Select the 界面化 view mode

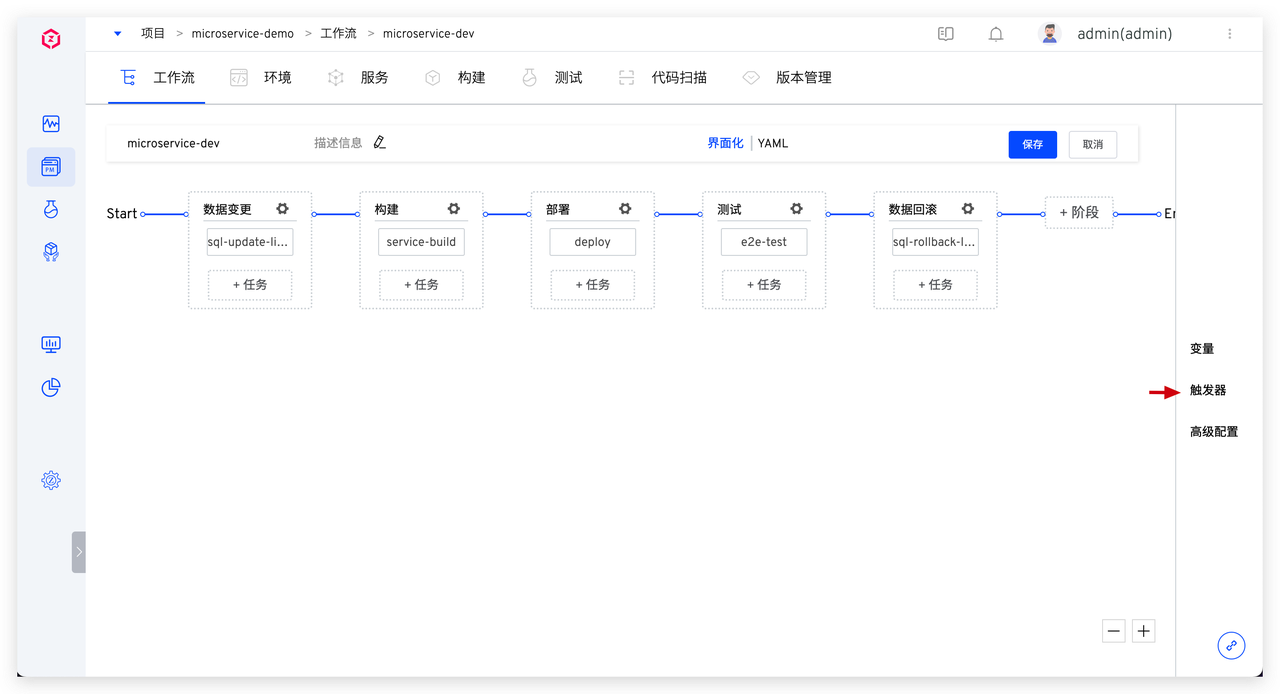[x=725, y=143]
